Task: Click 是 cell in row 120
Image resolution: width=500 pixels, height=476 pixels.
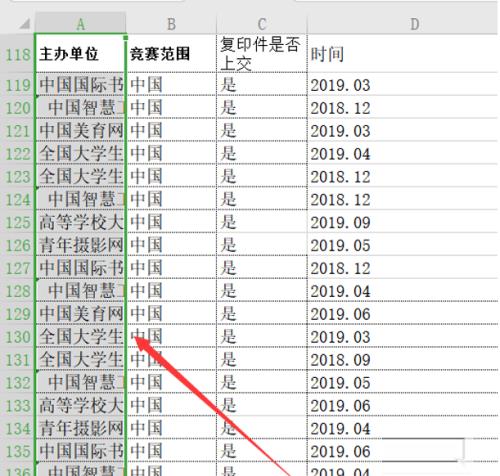Action: tap(262, 108)
